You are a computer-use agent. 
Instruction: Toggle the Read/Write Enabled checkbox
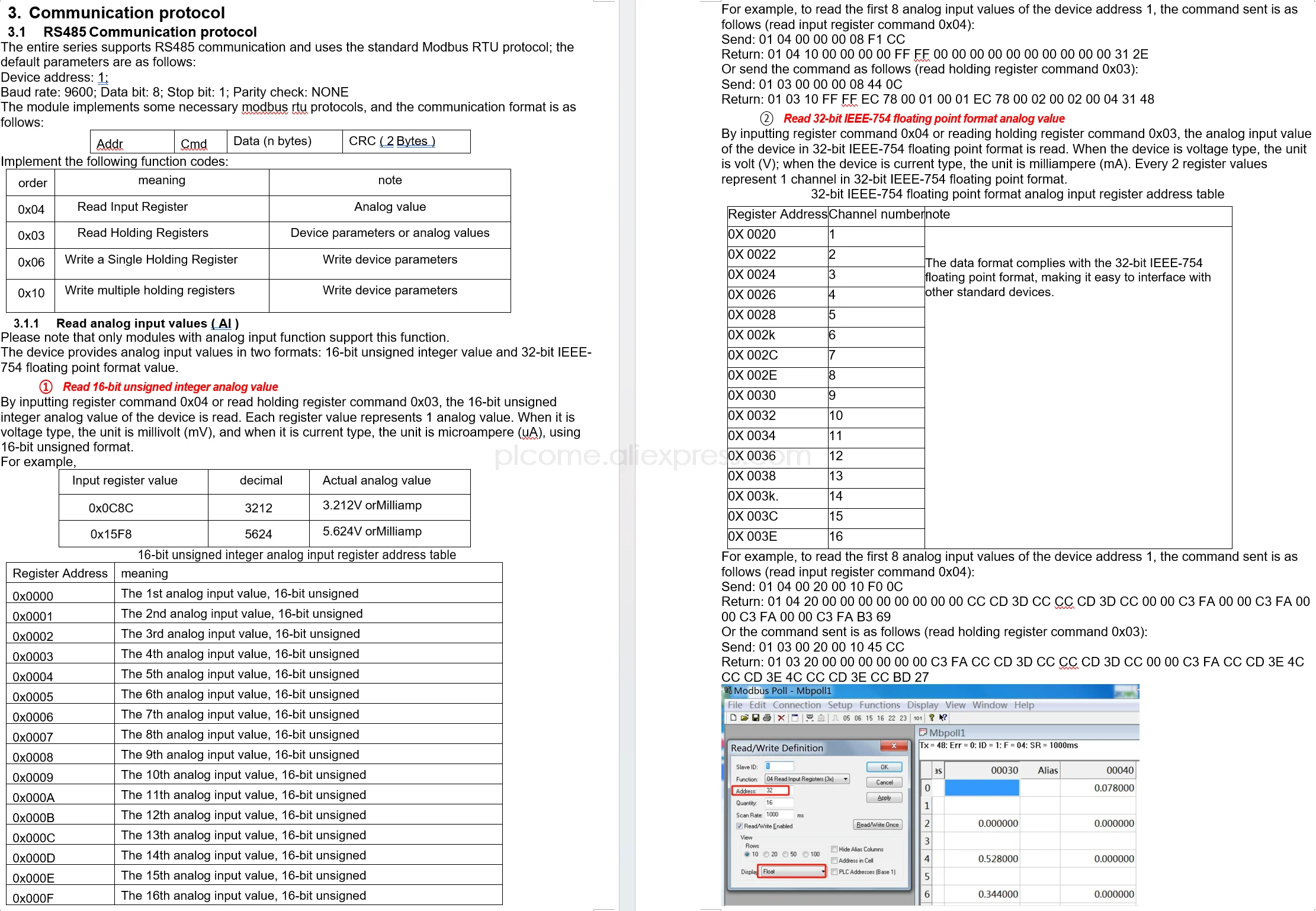(x=739, y=826)
